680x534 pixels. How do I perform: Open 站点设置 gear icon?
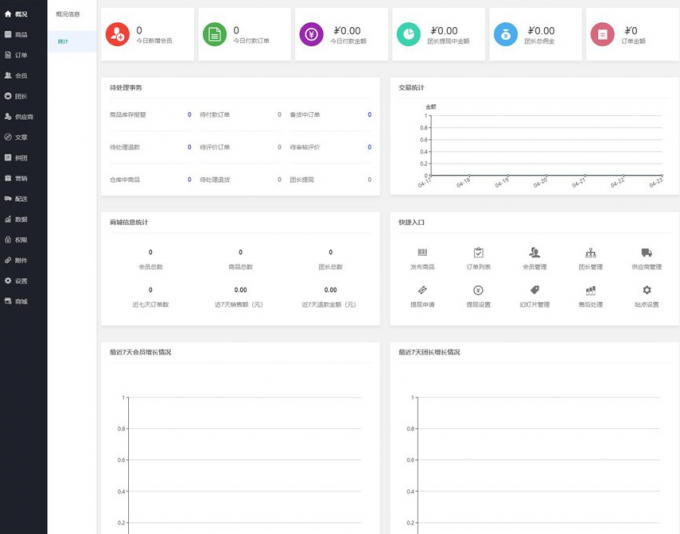[647, 289]
